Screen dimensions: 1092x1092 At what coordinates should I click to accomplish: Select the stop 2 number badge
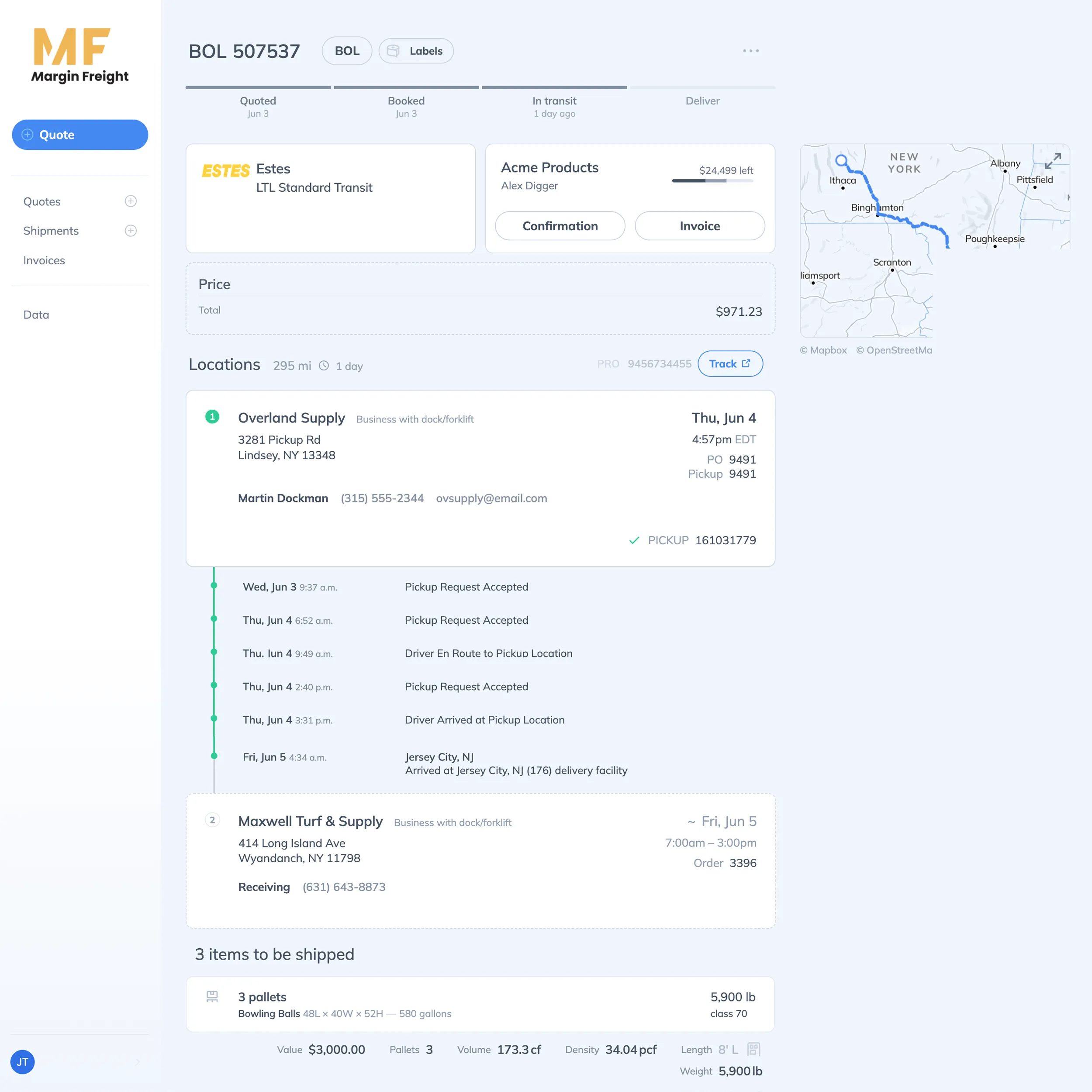pyautogui.click(x=213, y=820)
